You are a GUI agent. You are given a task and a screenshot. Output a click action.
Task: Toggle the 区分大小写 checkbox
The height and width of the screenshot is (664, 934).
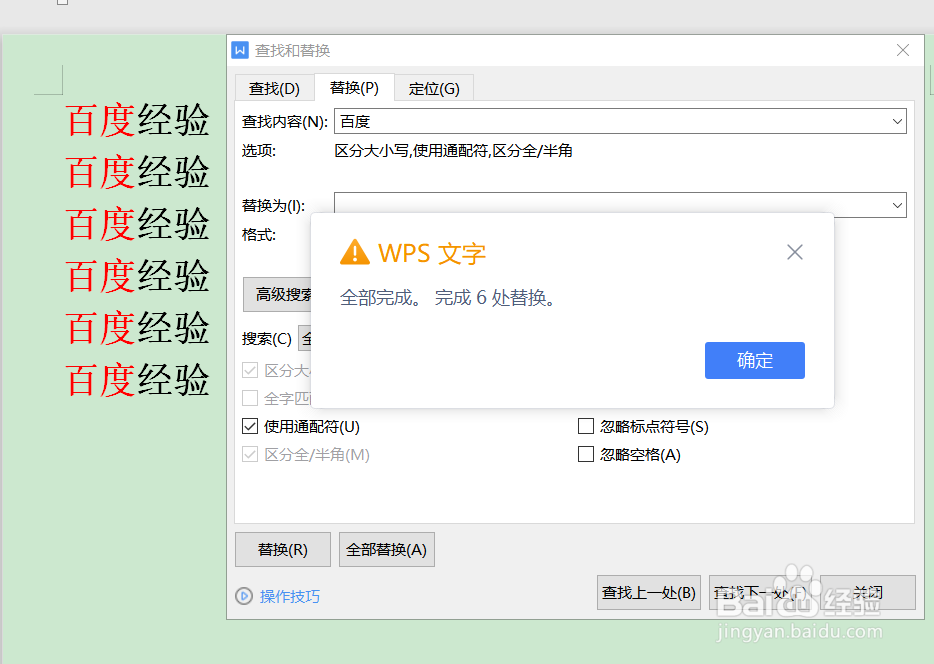point(250,370)
